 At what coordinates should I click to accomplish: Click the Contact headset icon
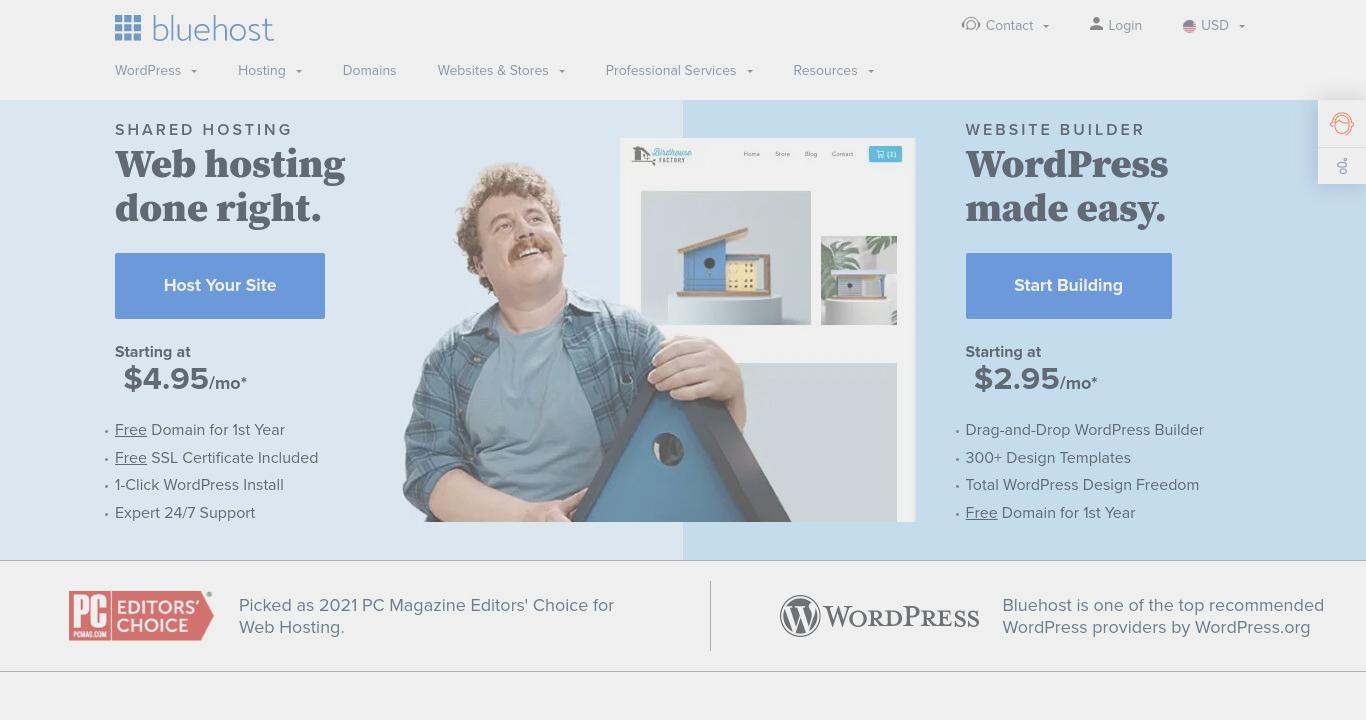pyautogui.click(x=971, y=24)
